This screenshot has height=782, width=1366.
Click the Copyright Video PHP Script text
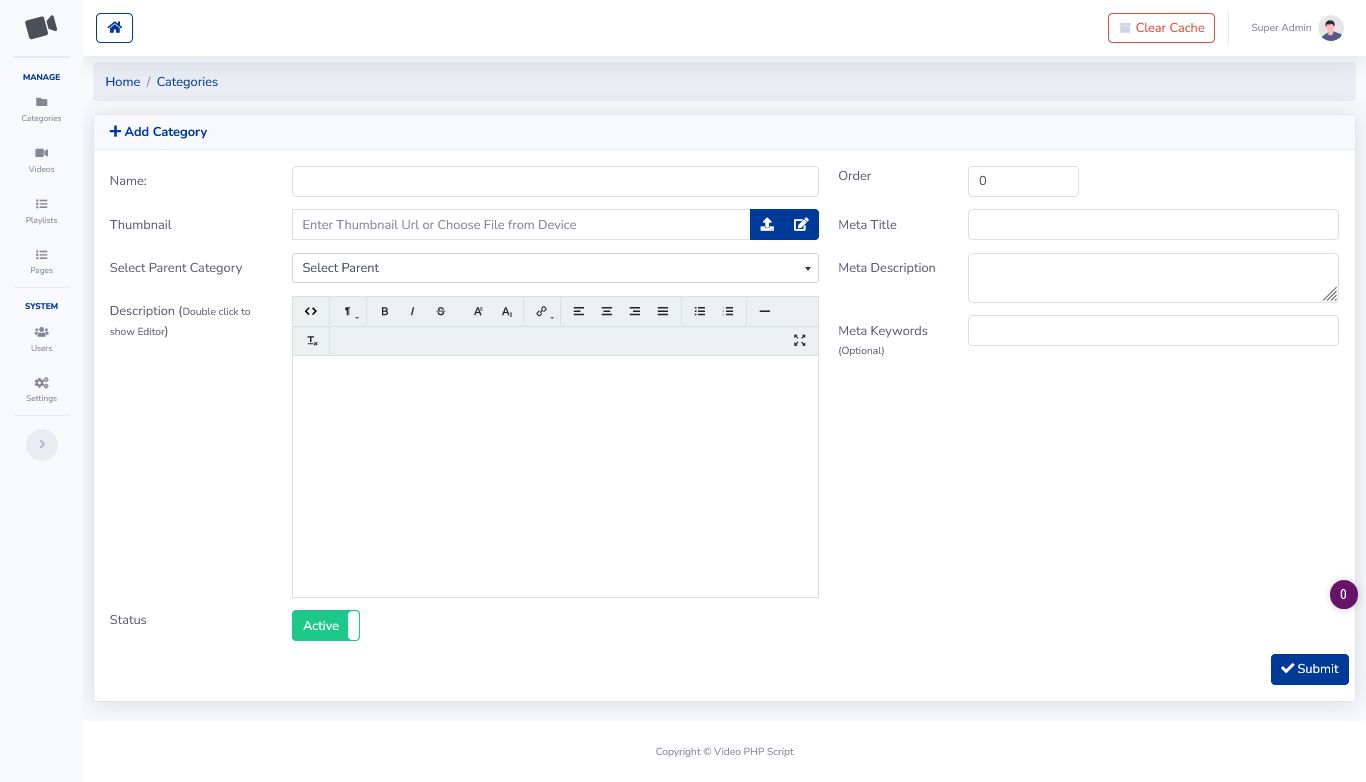click(725, 752)
